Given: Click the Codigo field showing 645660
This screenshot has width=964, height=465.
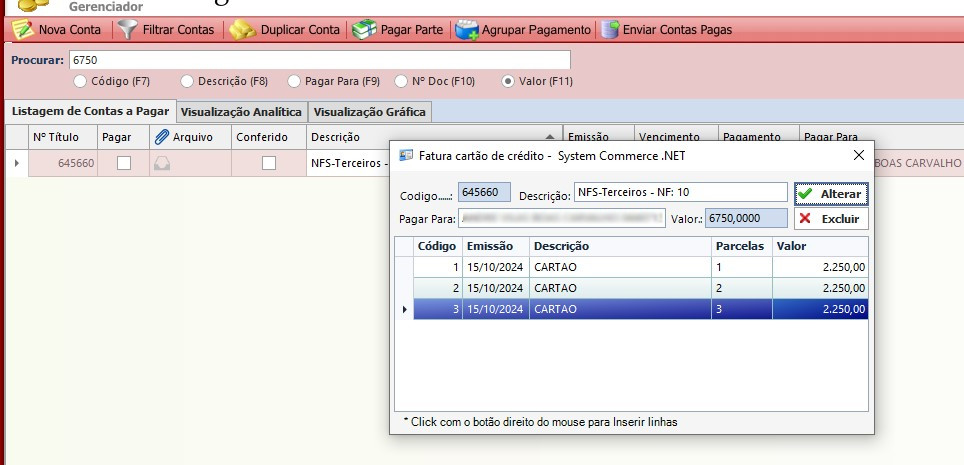Looking at the screenshot, I should coord(484,193).
